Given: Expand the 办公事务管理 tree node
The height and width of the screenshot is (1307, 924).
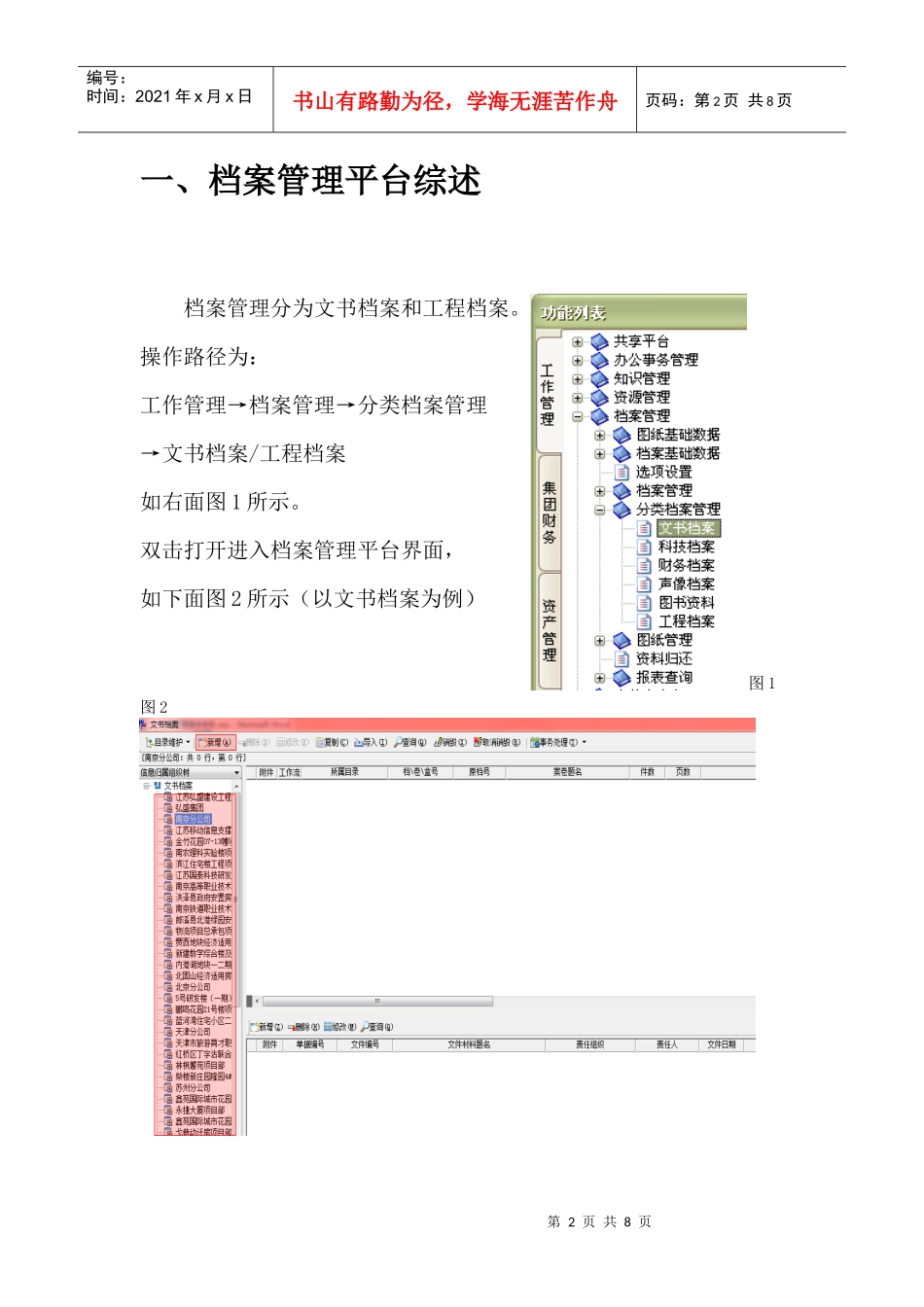Looking at the screenshot, I should pyautogui.click(x=578, y=361).
